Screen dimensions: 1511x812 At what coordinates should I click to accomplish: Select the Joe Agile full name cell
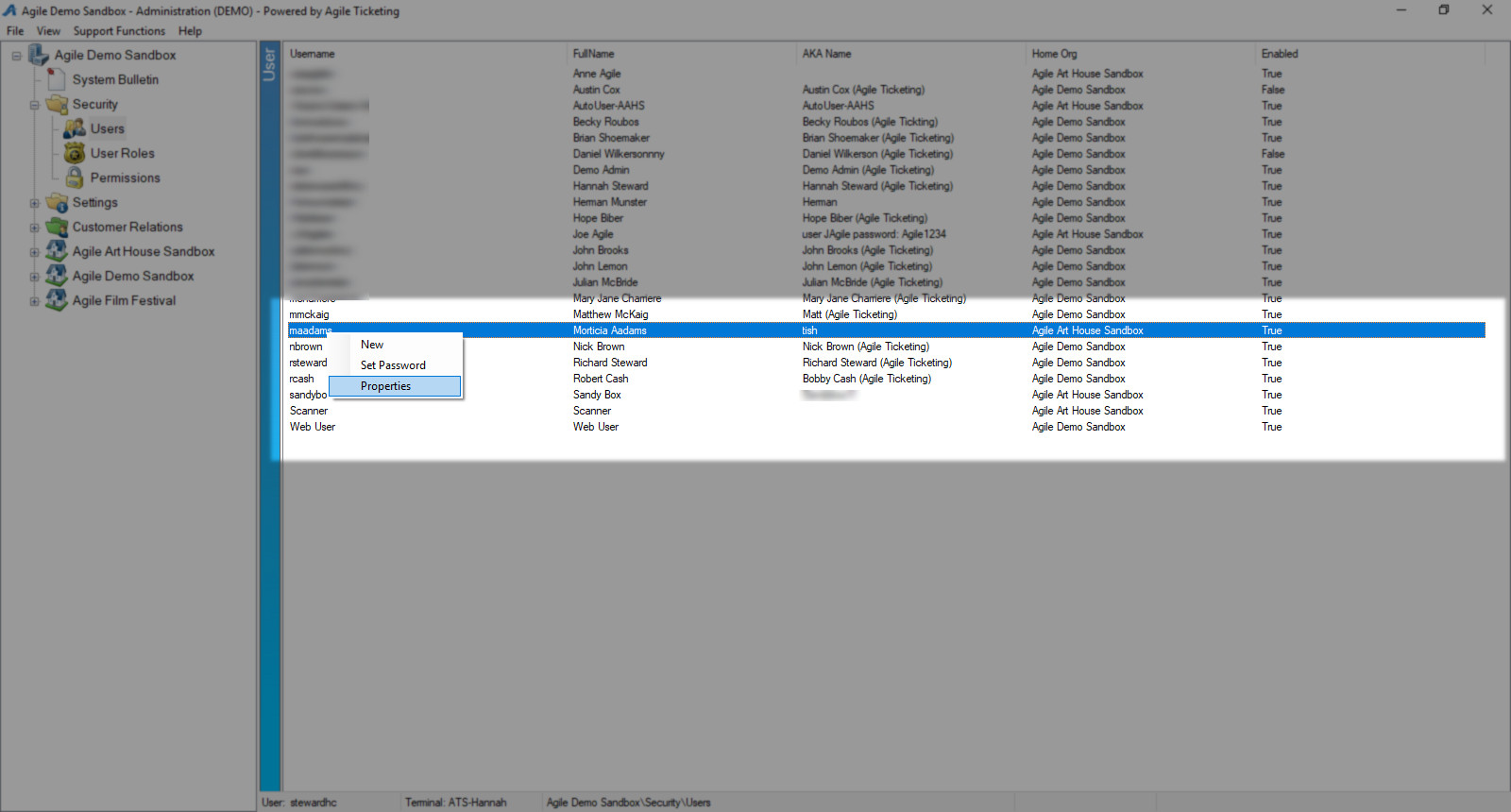pyautogui.click(x=593, y=234)
